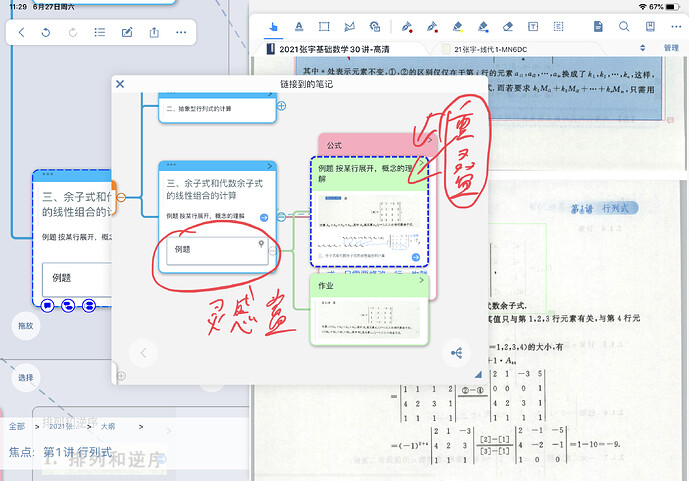Switch to 21张宇-线代1-MN6DC tab
This screenshot has height=481, width=689.
(x=490, y=49)
